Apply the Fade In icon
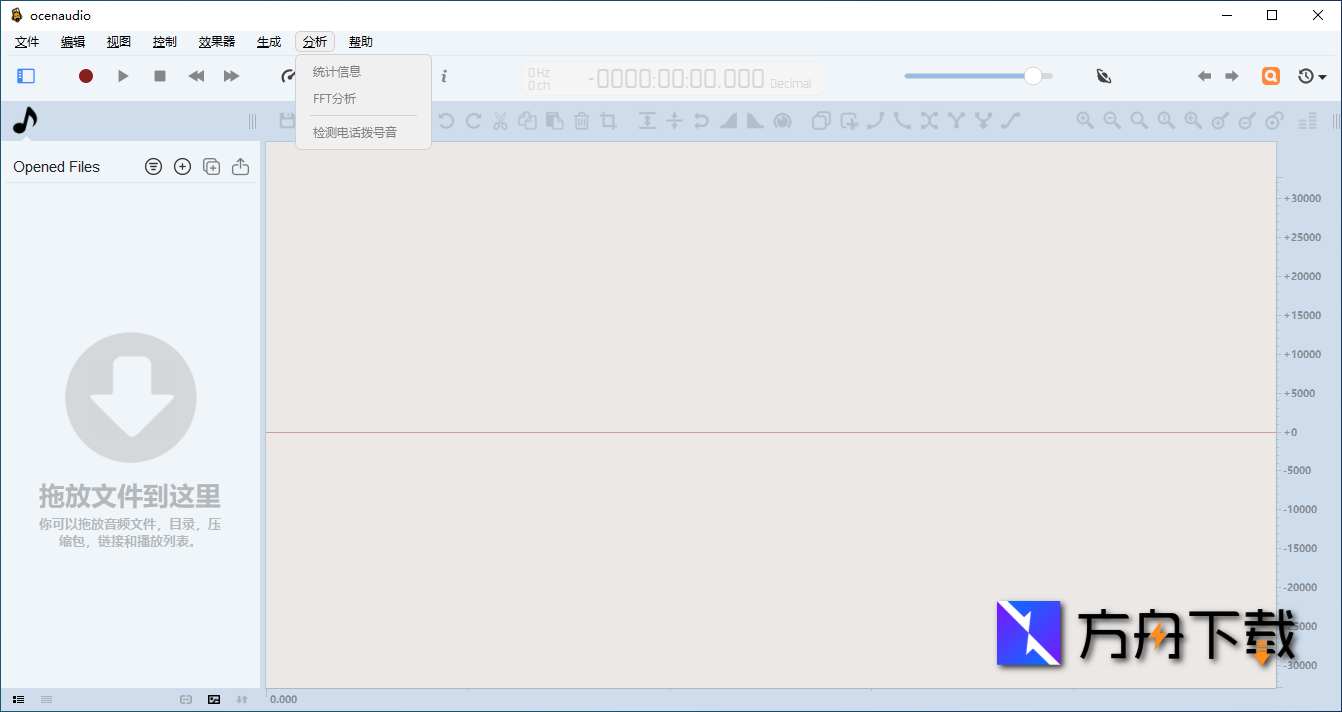Screen dimensions: 1342x712 (x=727, y=121)
